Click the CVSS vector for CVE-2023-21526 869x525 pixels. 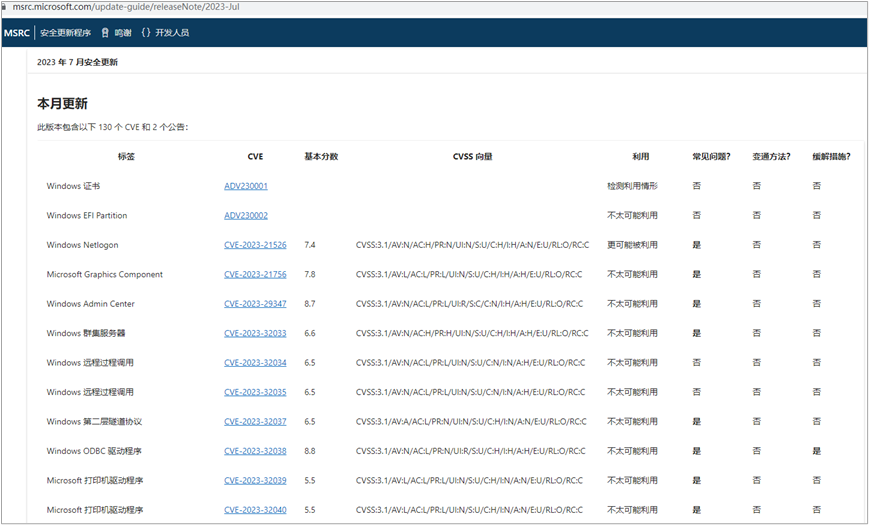[x=472, y=245]
